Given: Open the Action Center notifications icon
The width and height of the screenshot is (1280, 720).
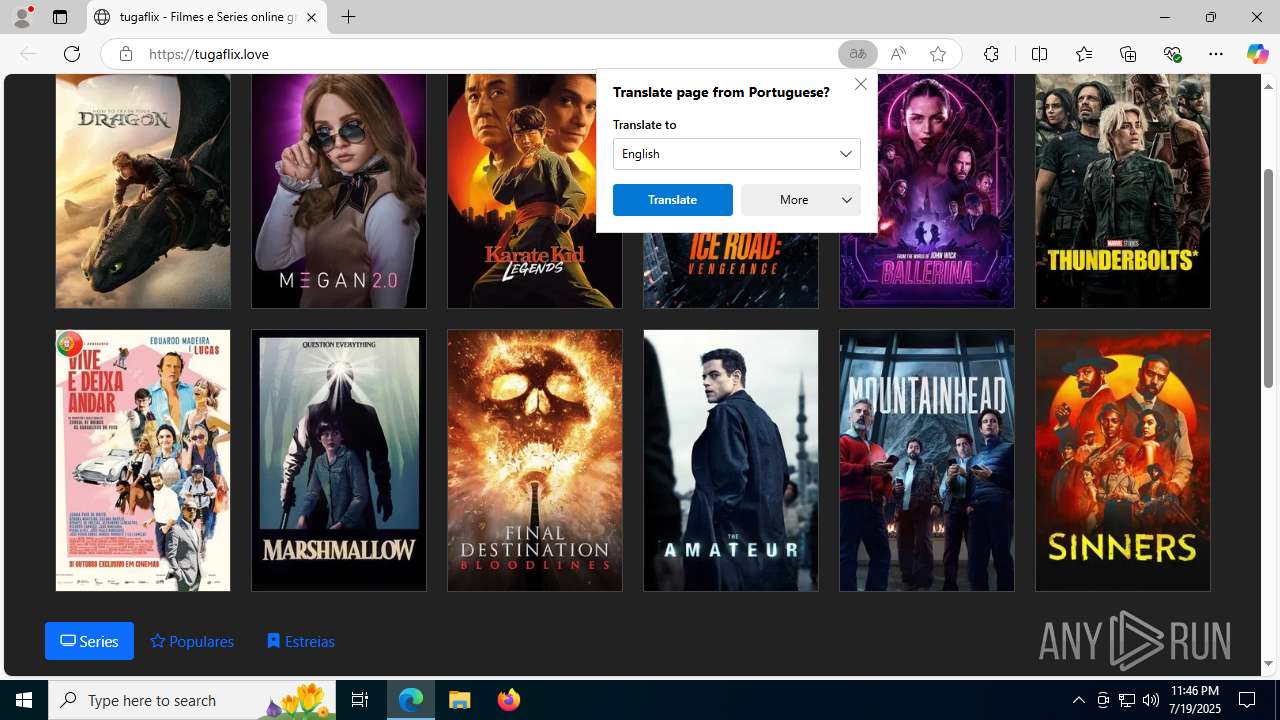Looking at the screenshot, I should coord(1248,700).
